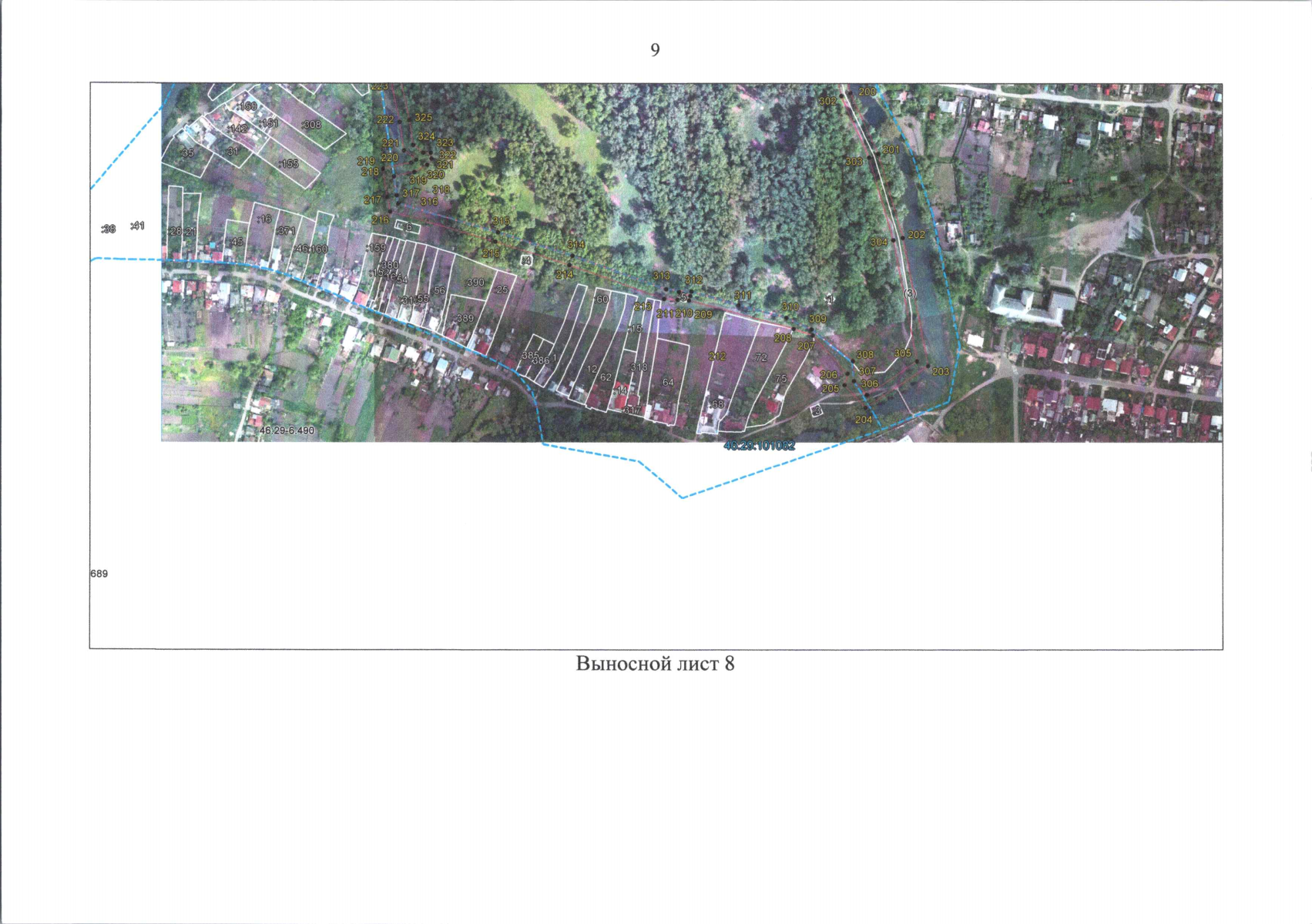The width and height of the screenshot is (1312, 924).
Task: Select parcel label :308
Action: point(311,125)
